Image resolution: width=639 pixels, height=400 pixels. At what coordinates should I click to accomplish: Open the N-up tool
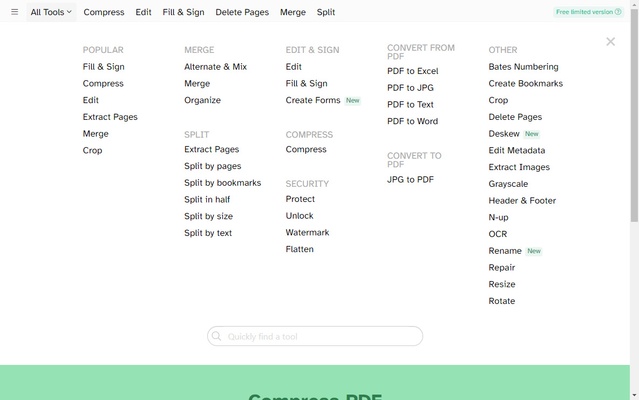498,218
